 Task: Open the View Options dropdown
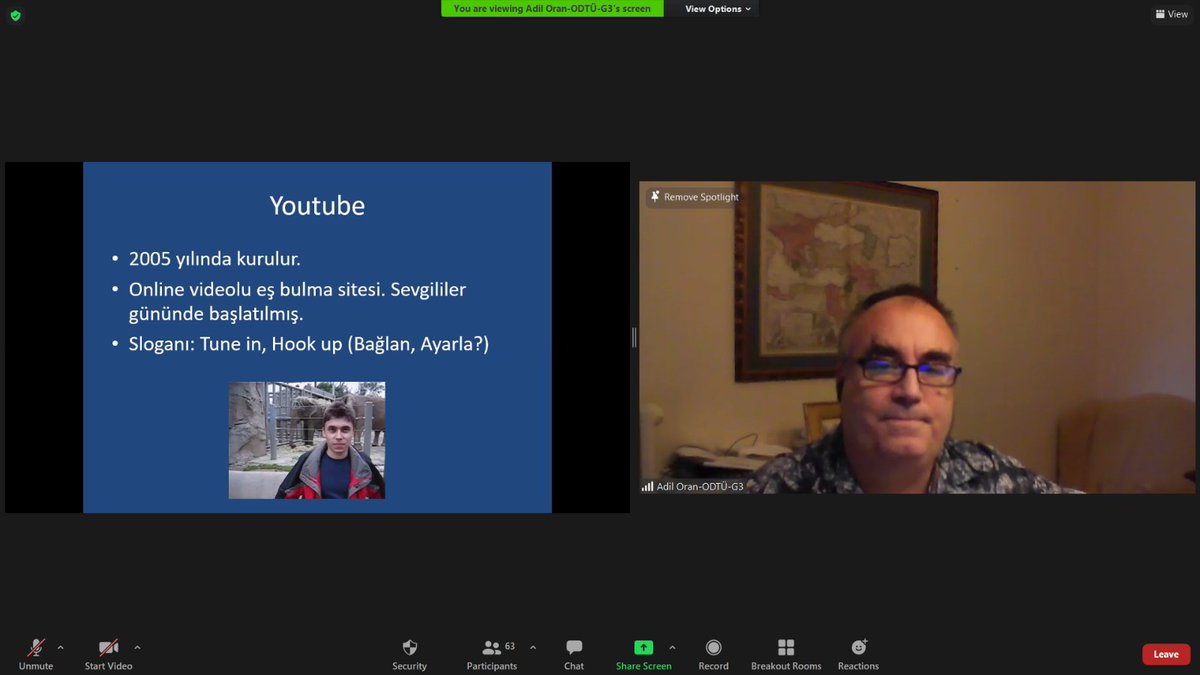[x=718, y=9]
